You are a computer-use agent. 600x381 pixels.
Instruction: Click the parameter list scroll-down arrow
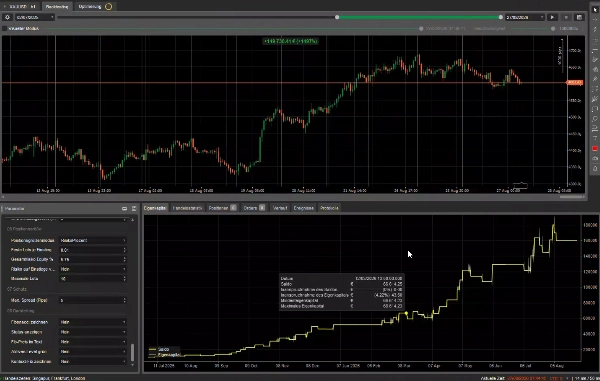pyautogui.click(x=132, y=365)
